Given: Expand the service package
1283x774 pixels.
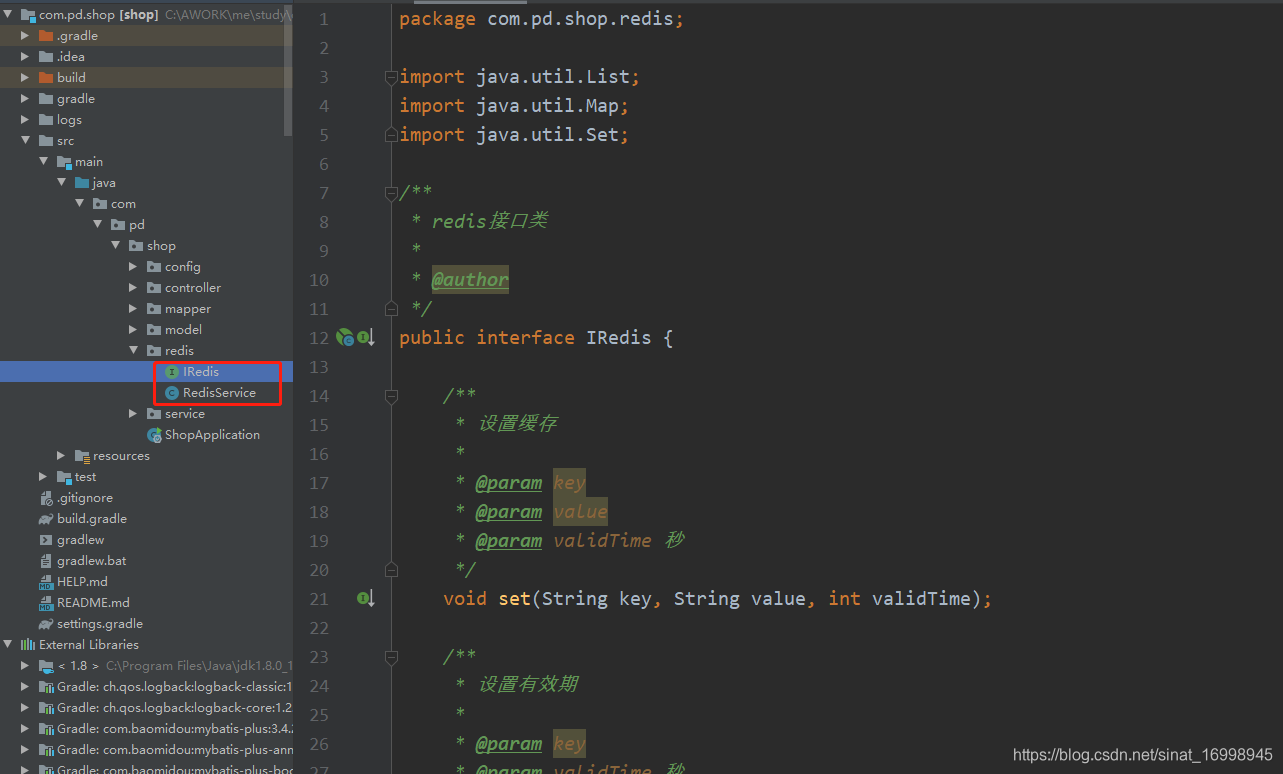Looking at the screenshot, I should [134, 414].
